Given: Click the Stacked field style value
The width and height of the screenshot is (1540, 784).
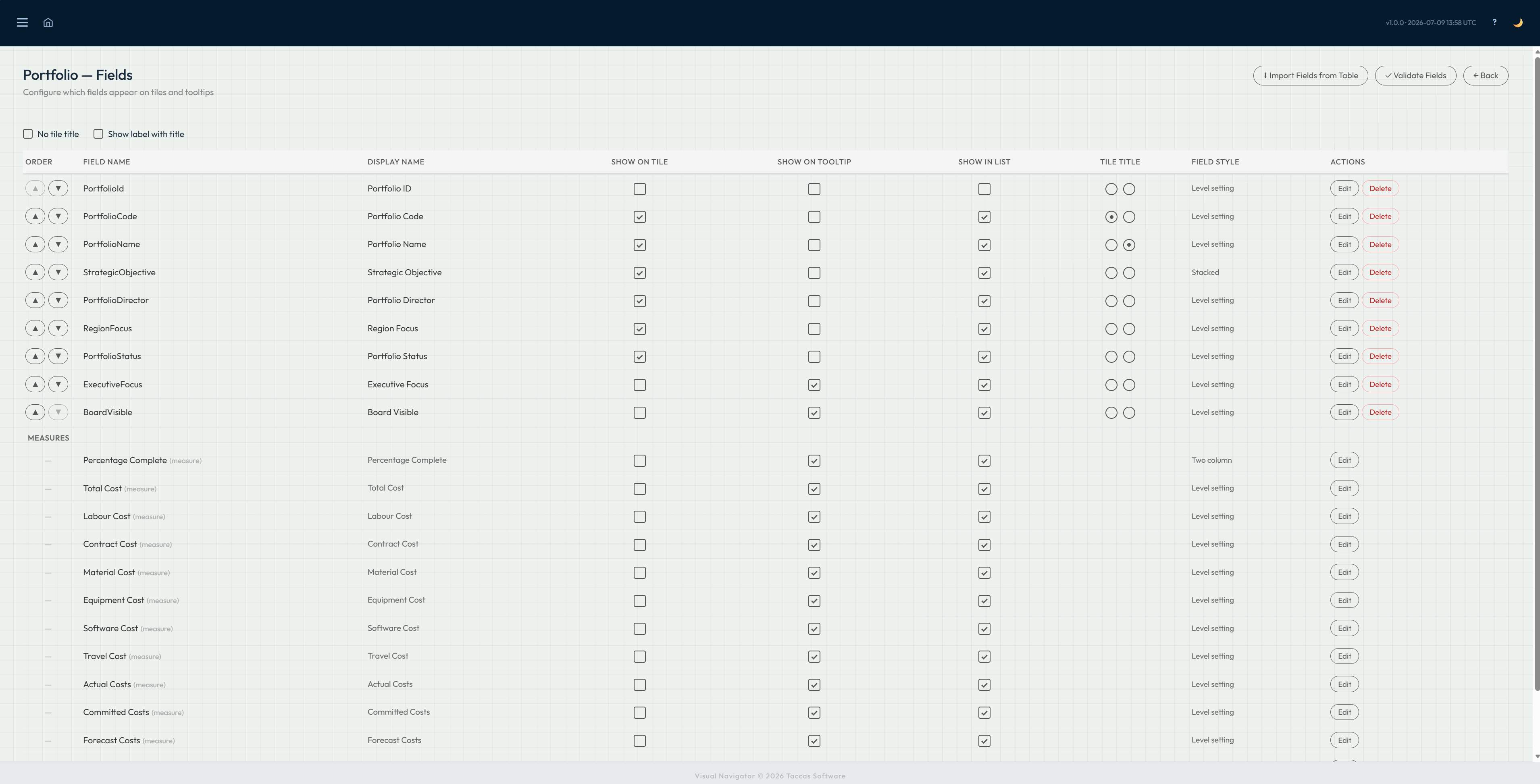Looking at the screenshot, I should click(1205, 272).
